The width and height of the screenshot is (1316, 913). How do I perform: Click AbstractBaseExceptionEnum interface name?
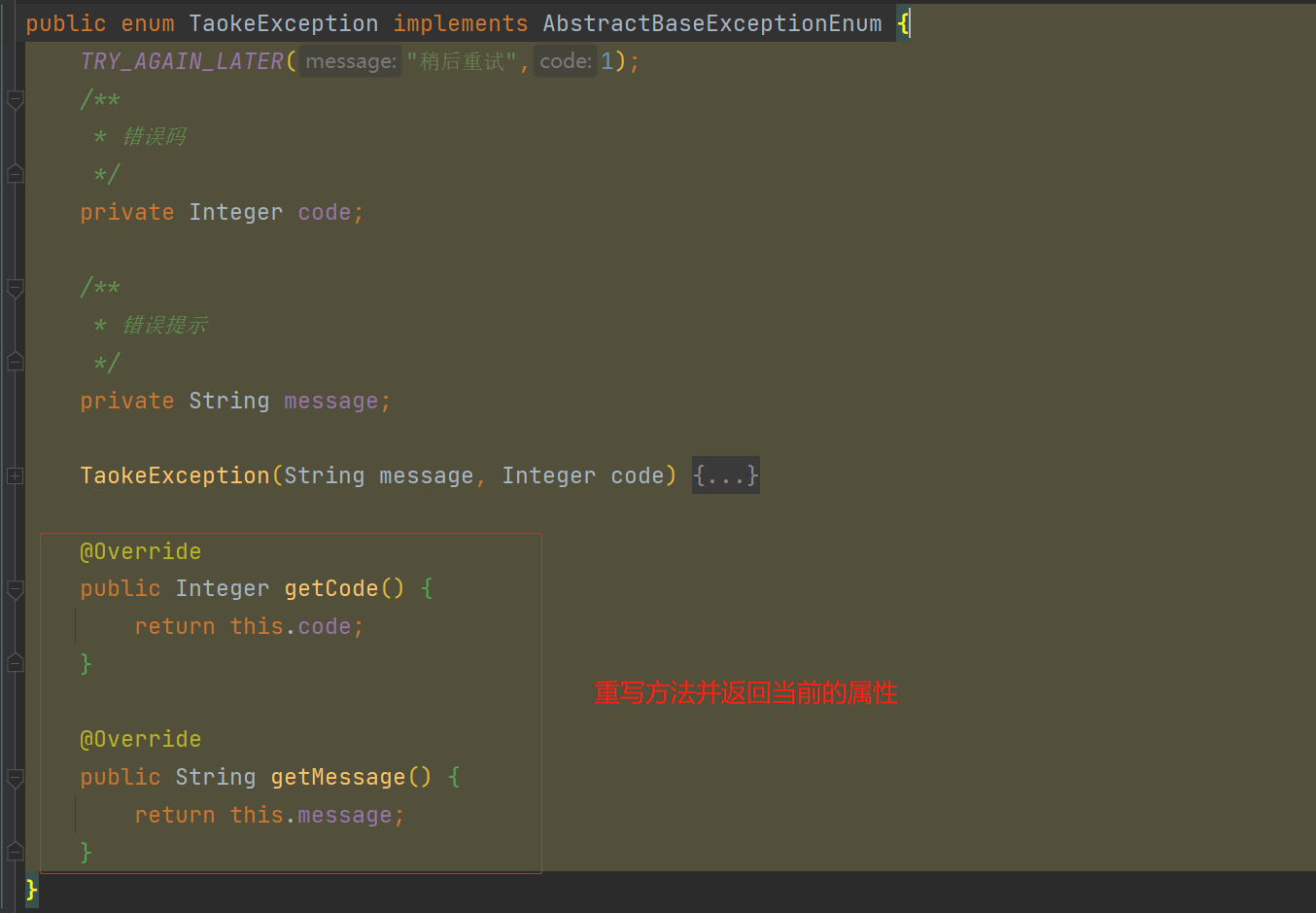click(x=712, y=23)
